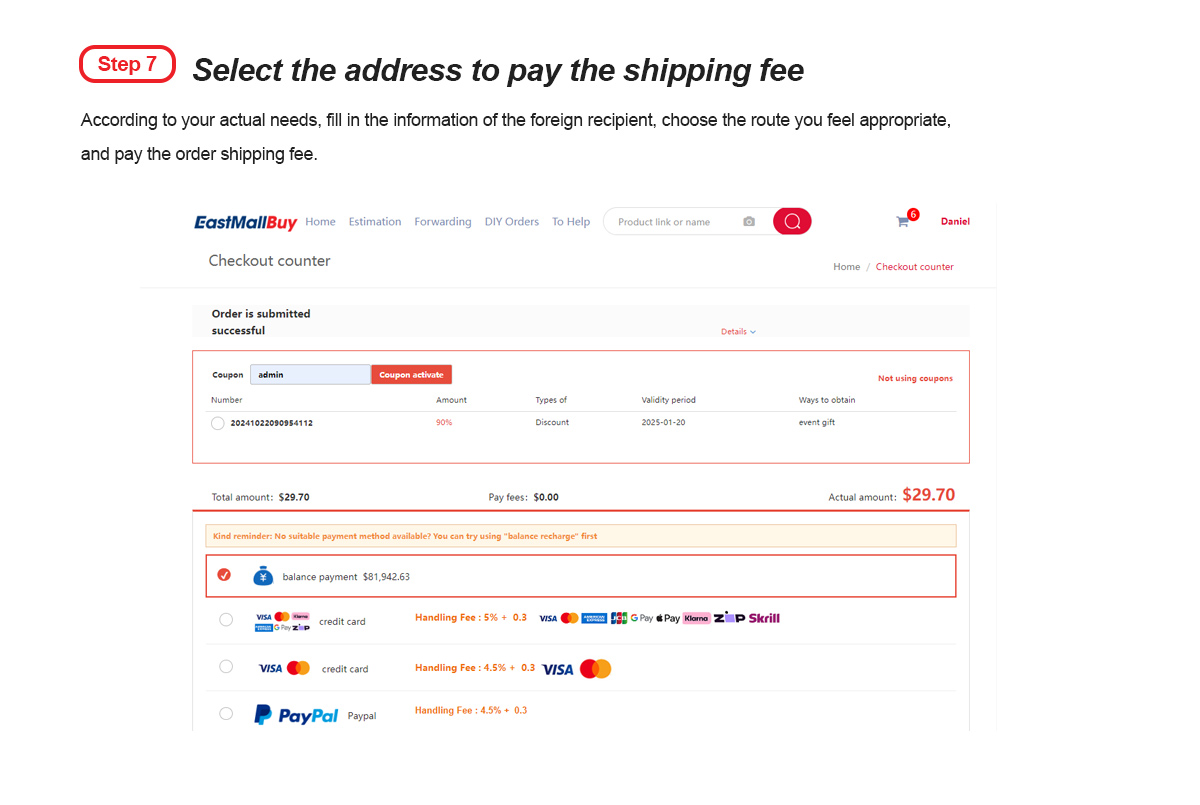The width and height of the screenshot is (1200, 805).
Task: Click the Skrill logo in handling fee row
Action: 764,618
